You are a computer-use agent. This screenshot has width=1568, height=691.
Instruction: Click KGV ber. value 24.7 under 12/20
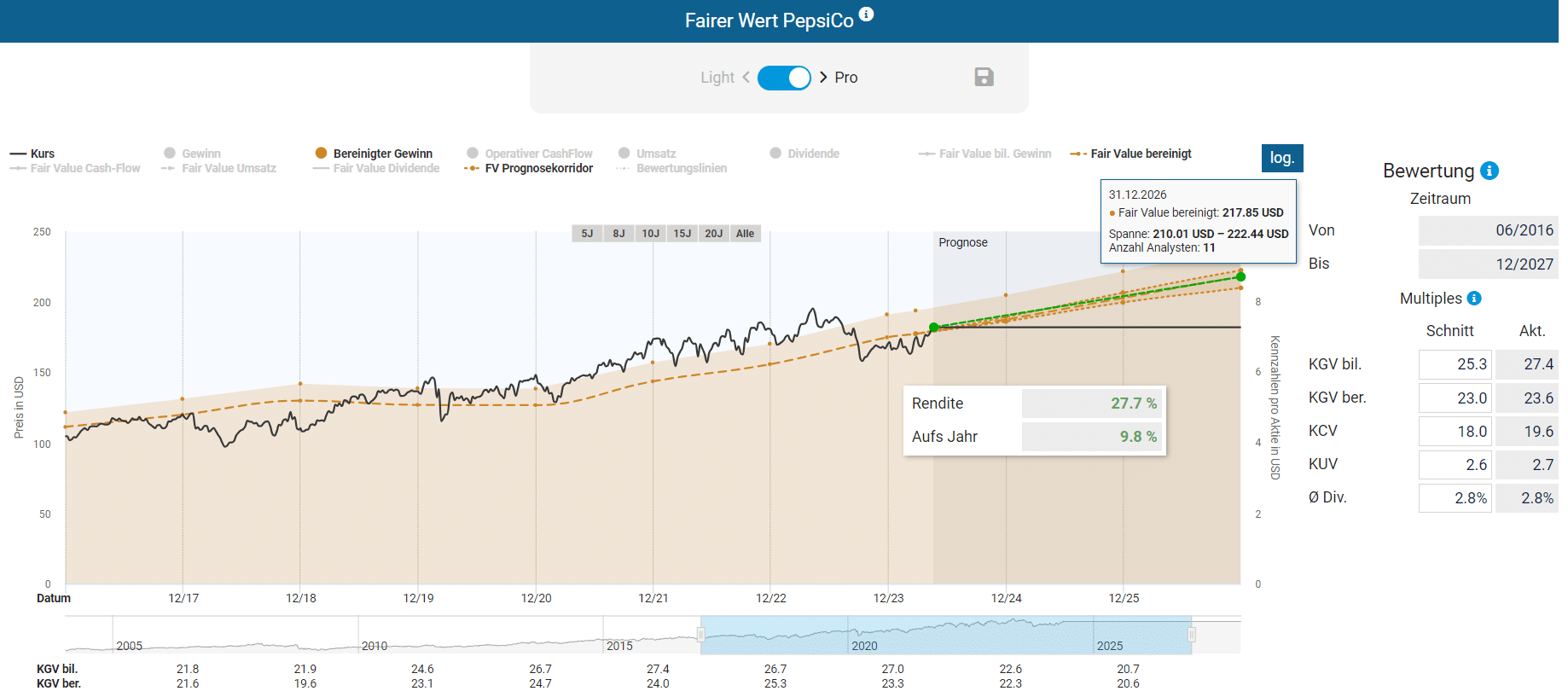coord(540,683)
